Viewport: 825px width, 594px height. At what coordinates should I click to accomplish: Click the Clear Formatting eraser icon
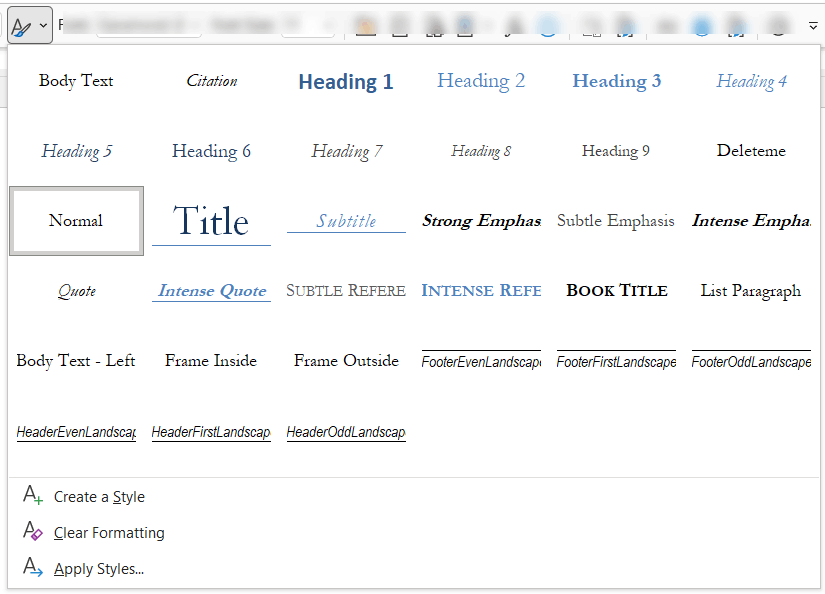(x=33, y=531)
